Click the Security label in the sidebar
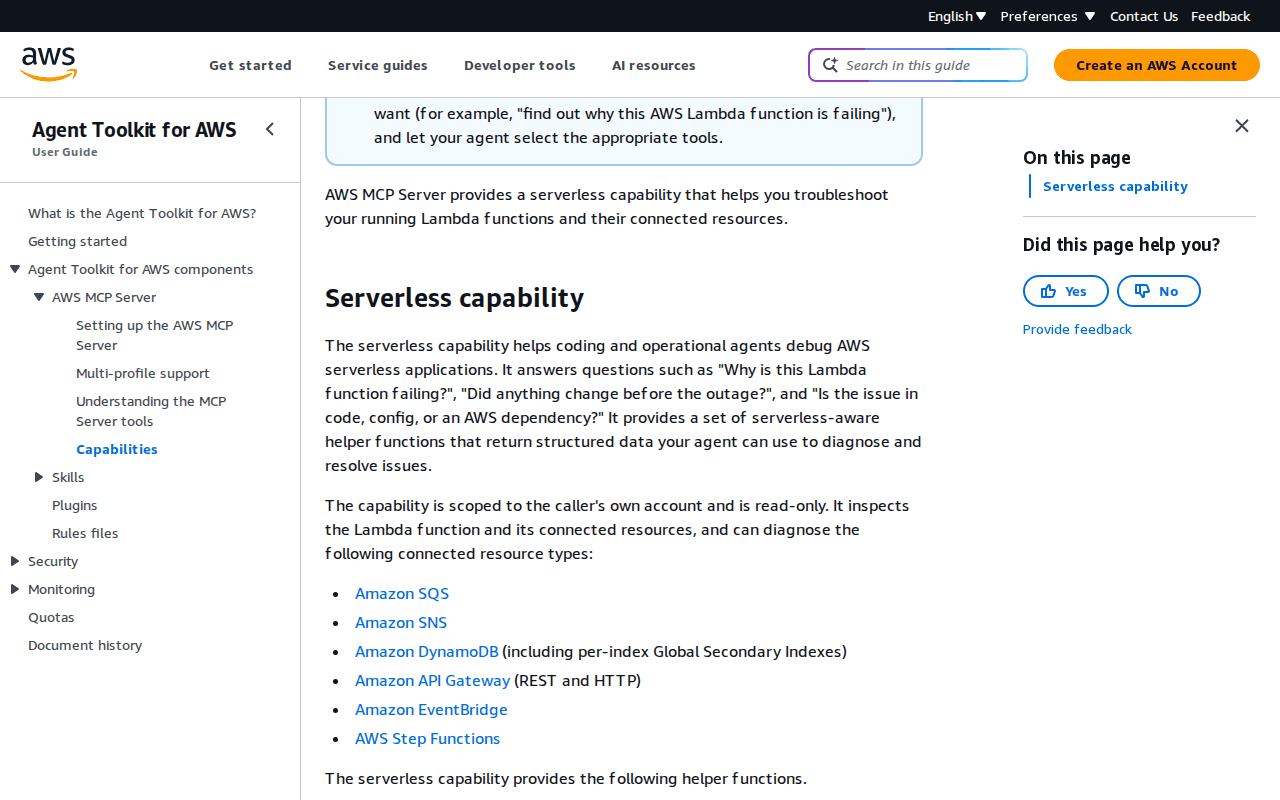The height and width of the screenshot is (800, 1280). click(53, 561)
